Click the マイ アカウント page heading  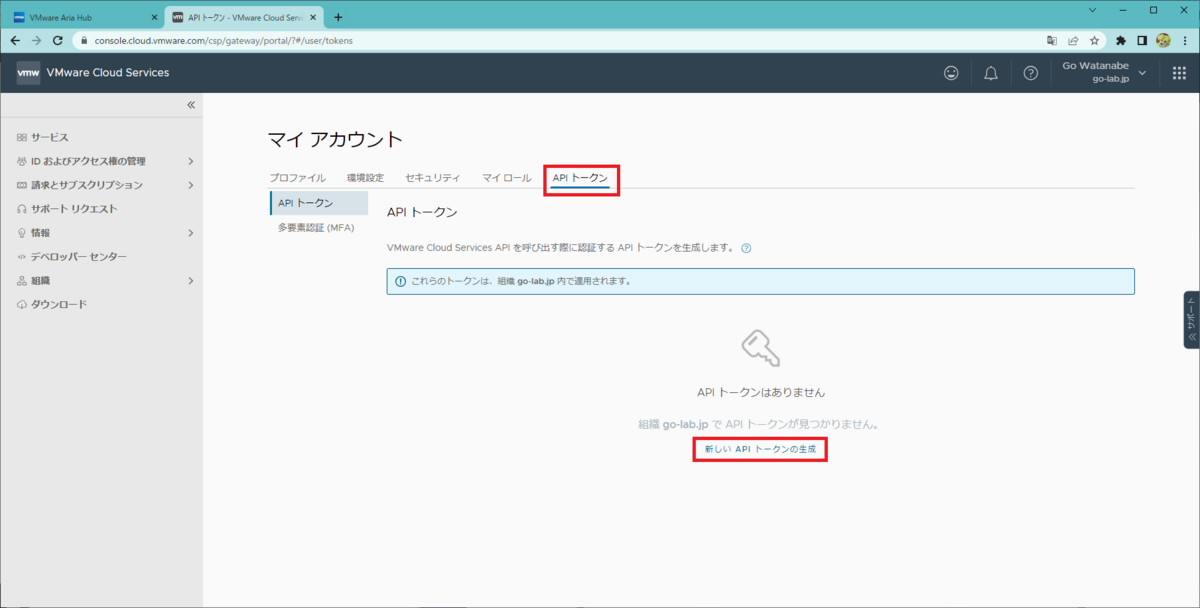coord(335,139)
